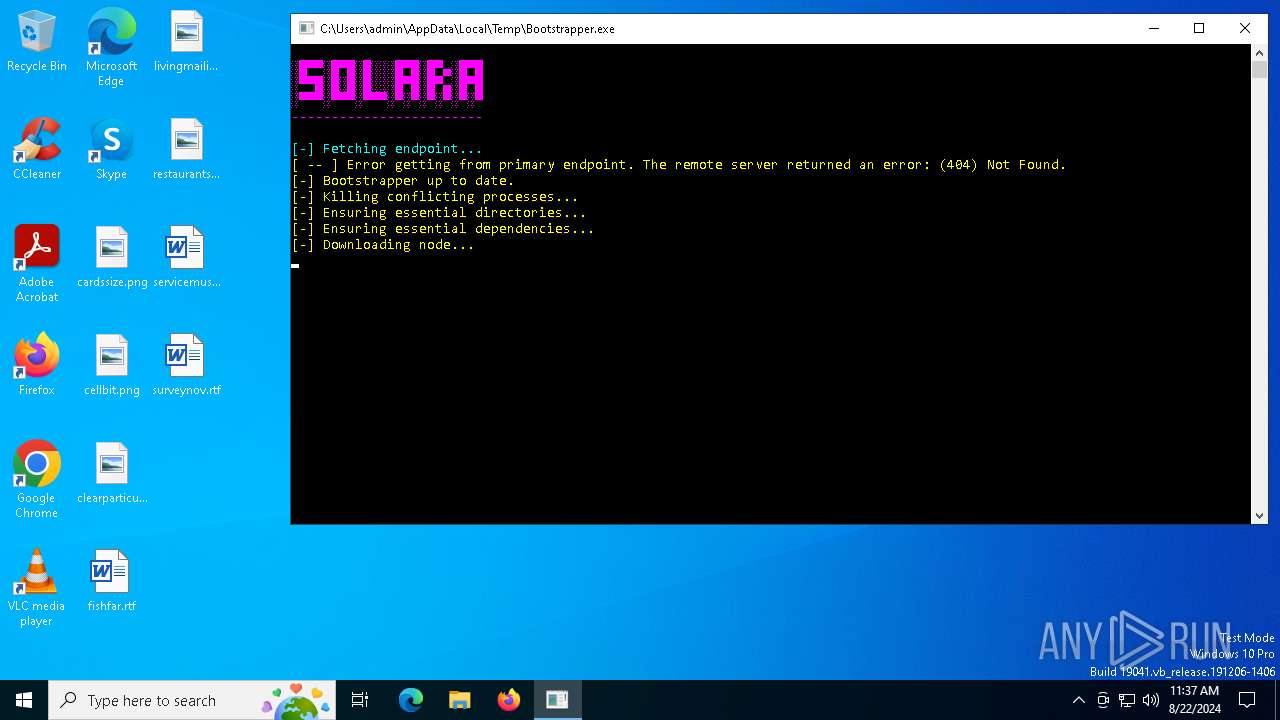
Task: Launch Adobe Acrobat from desktop
Action: tap(37, 264)
